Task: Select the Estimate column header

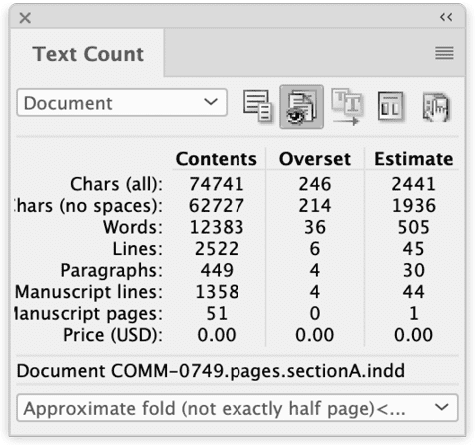Action: pos(414,159)
